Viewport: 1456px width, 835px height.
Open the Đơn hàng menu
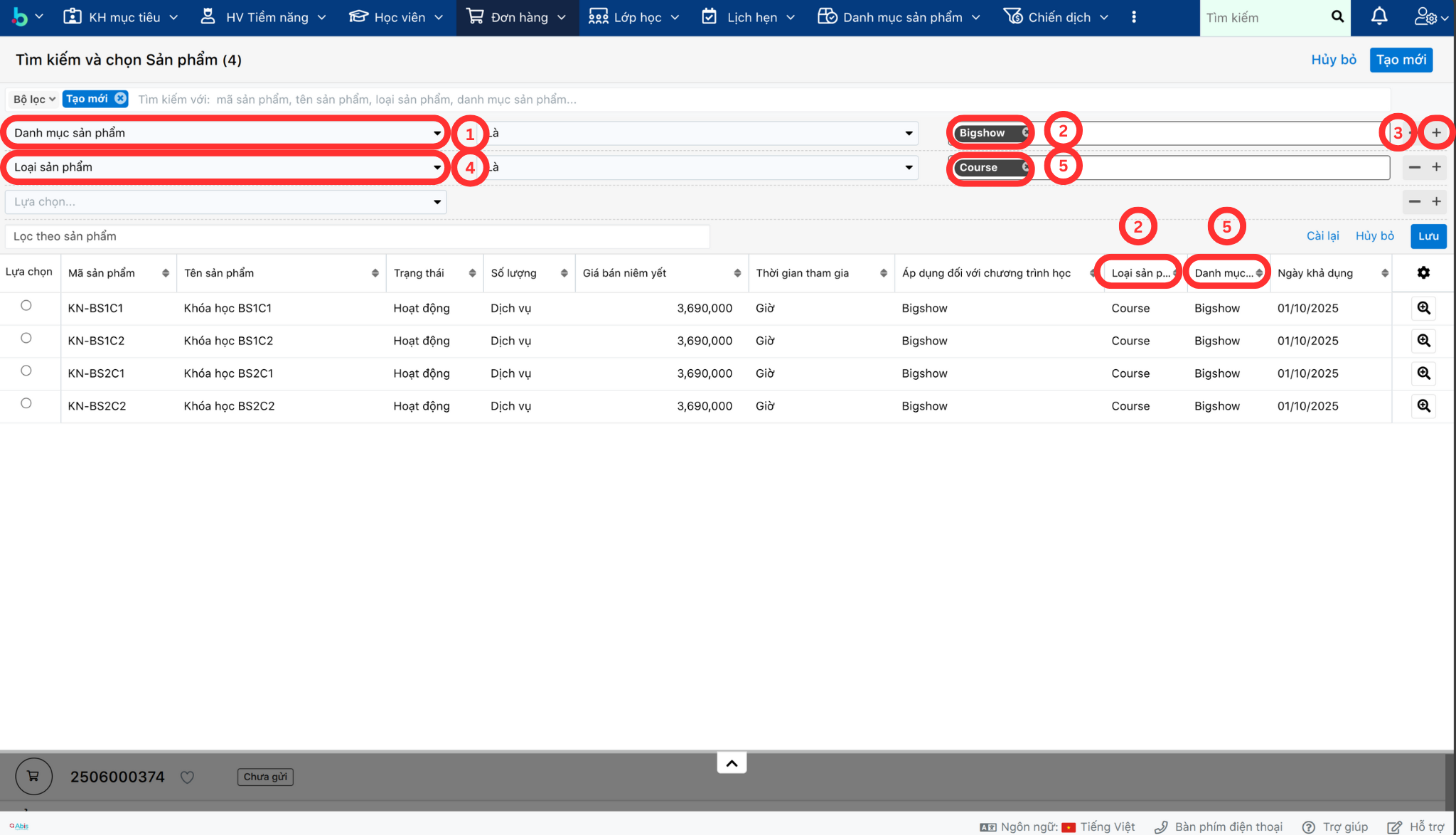(x=518, y=17)
